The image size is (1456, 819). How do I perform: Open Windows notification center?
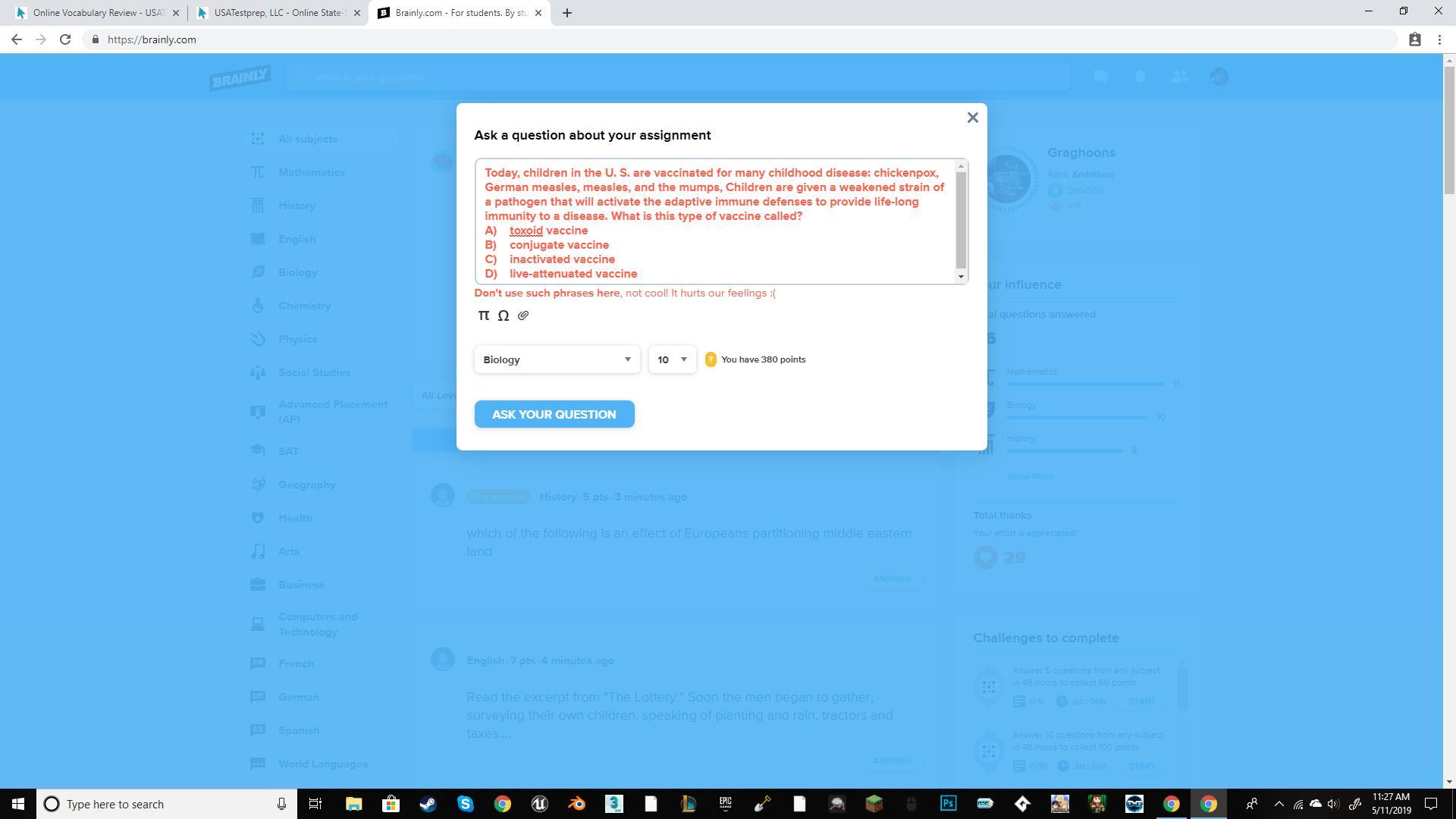[x=1431, y=804]
